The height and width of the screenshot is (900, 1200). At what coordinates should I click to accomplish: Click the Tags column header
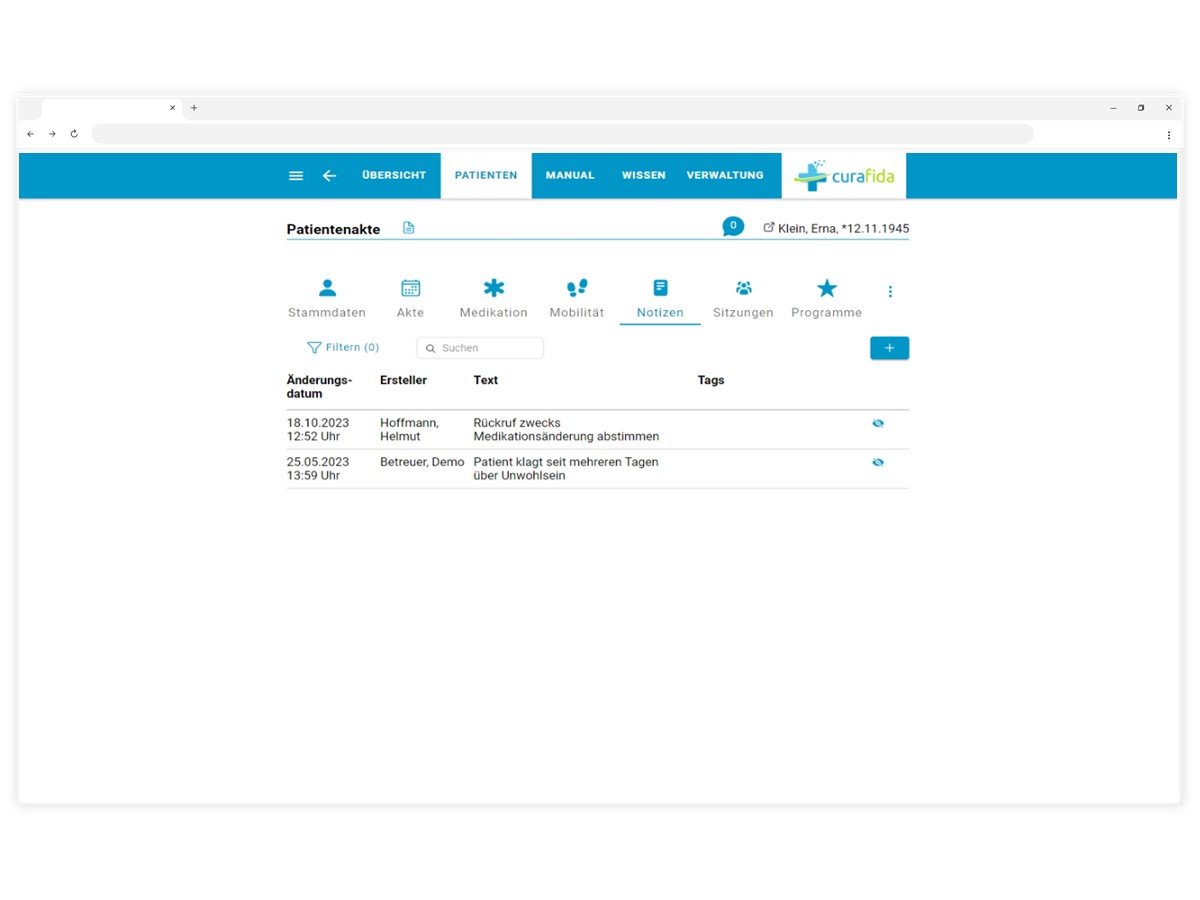point(711,380)
